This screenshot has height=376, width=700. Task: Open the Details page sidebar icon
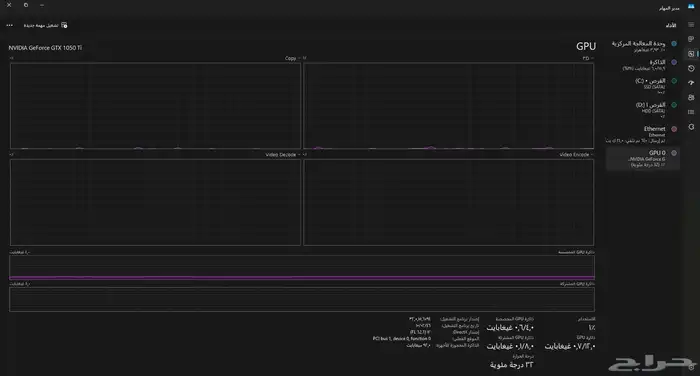[x=691, y=112]
